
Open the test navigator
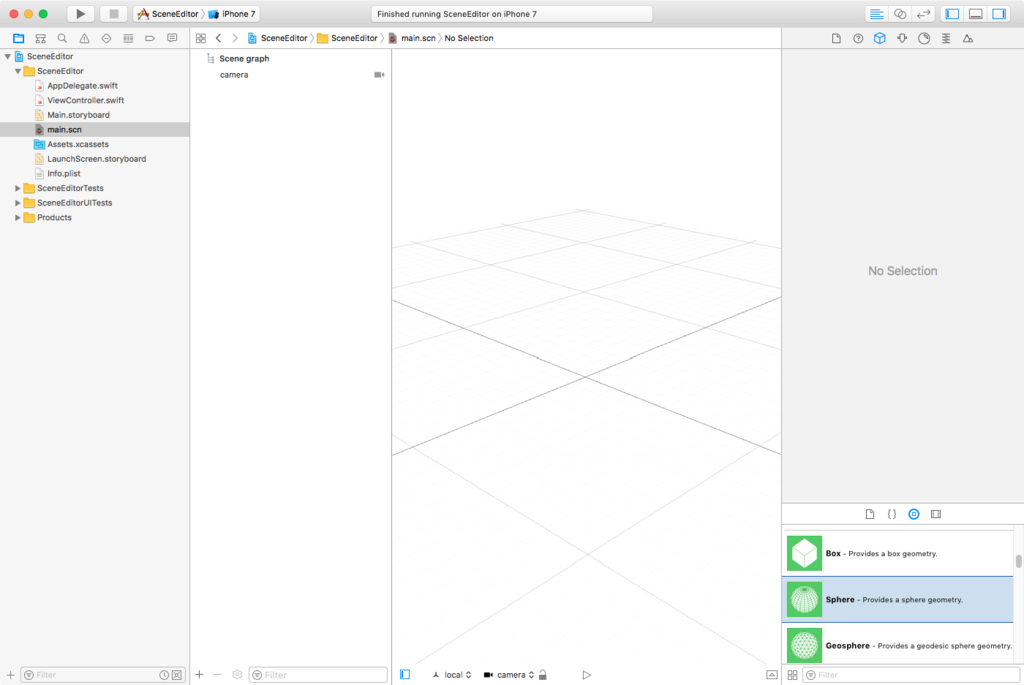(x=106, y=39)
